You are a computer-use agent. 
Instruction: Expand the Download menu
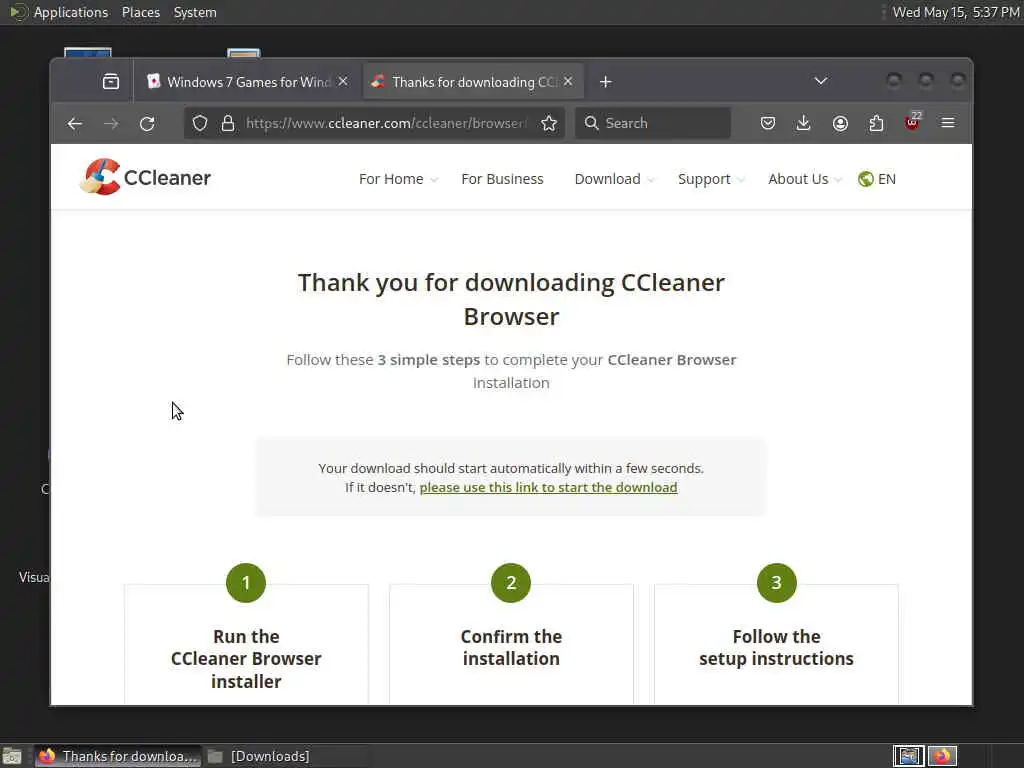click(x=614, y=179)
